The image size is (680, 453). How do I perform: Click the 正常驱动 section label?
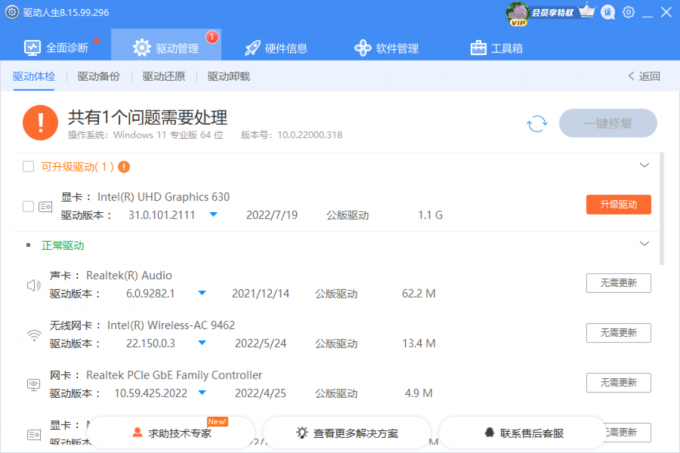pyautogui.click(x=63, y=246)
